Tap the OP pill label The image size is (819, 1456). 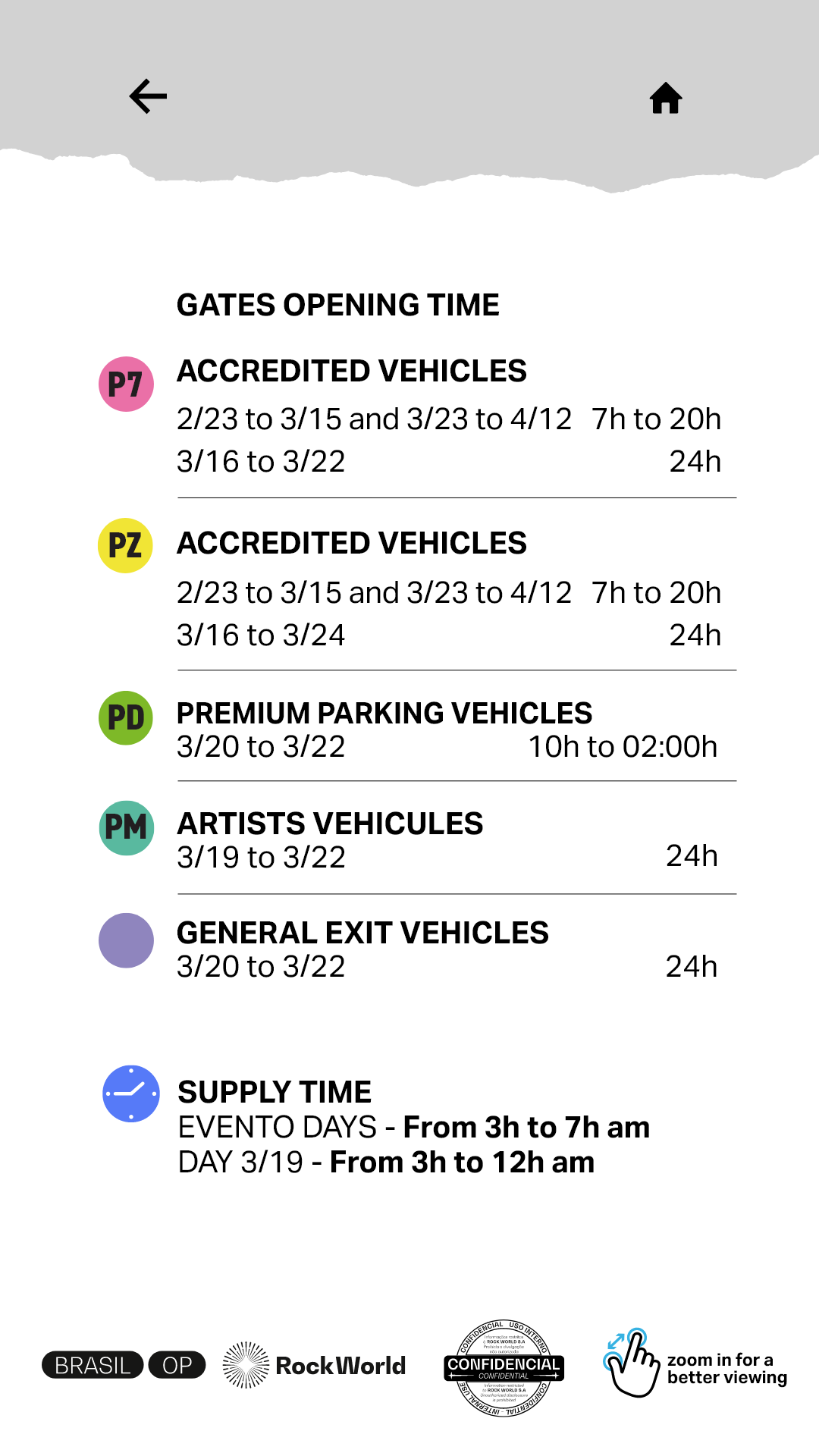pos(177,1365)
